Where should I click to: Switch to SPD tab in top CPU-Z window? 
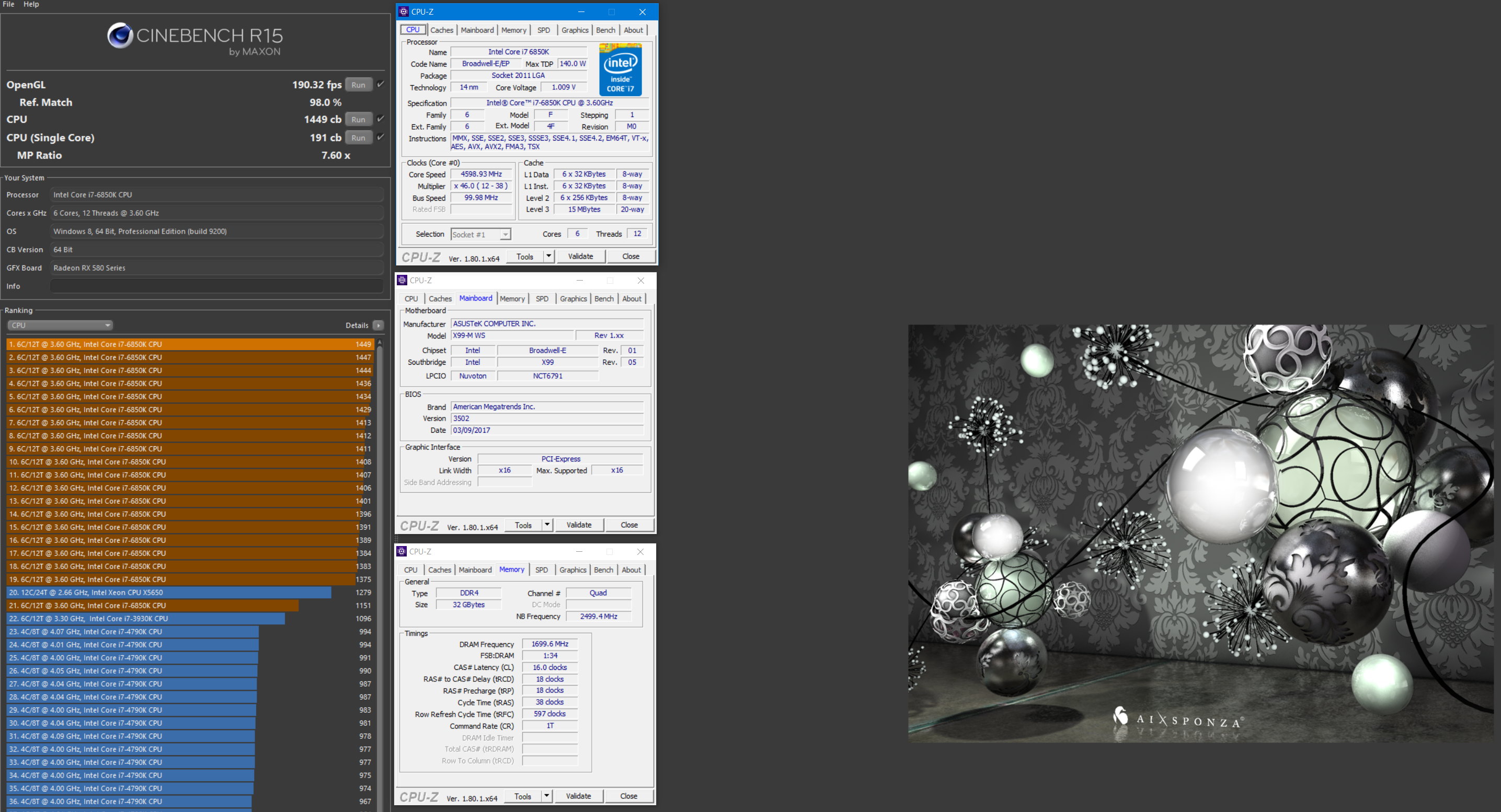point(543,30)
